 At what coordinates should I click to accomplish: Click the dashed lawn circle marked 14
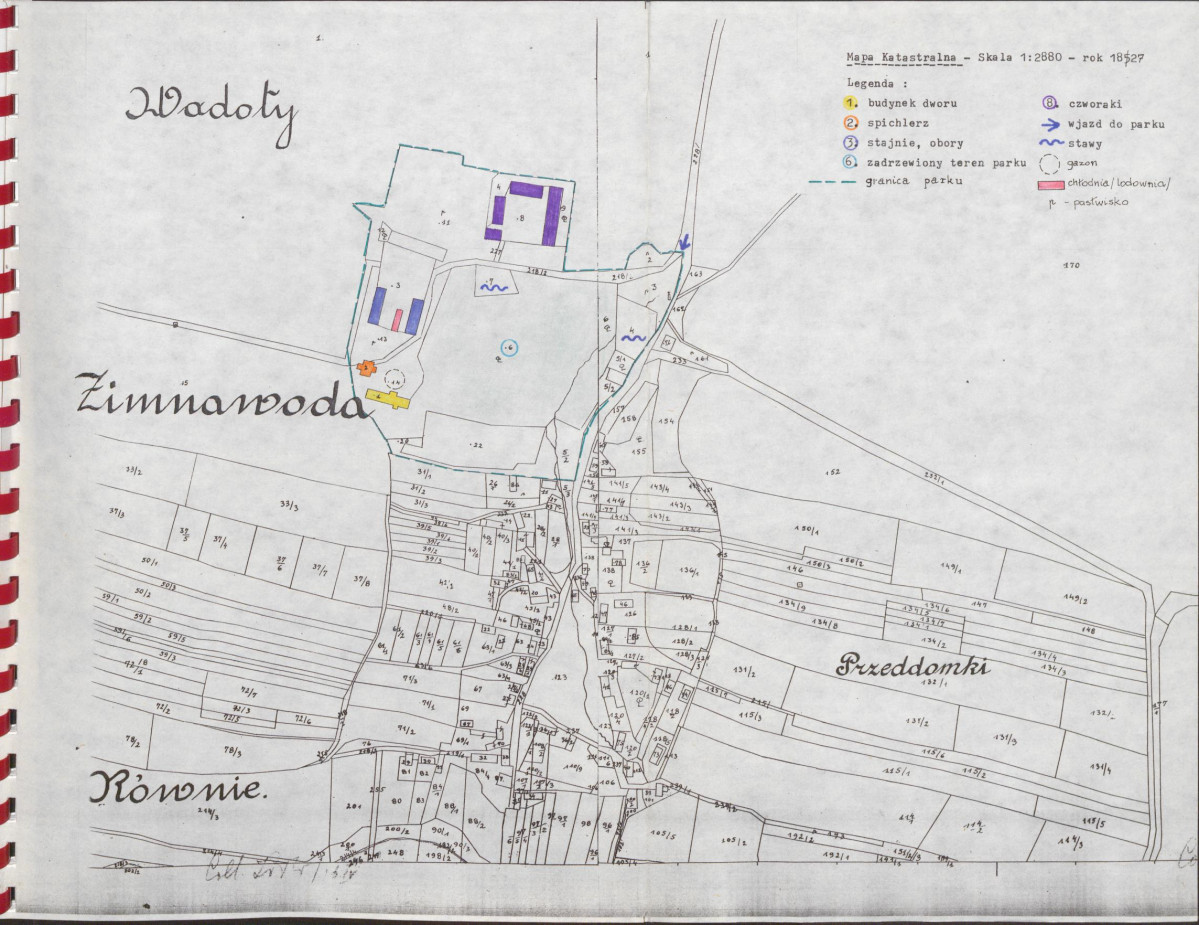tap(395, 379)
